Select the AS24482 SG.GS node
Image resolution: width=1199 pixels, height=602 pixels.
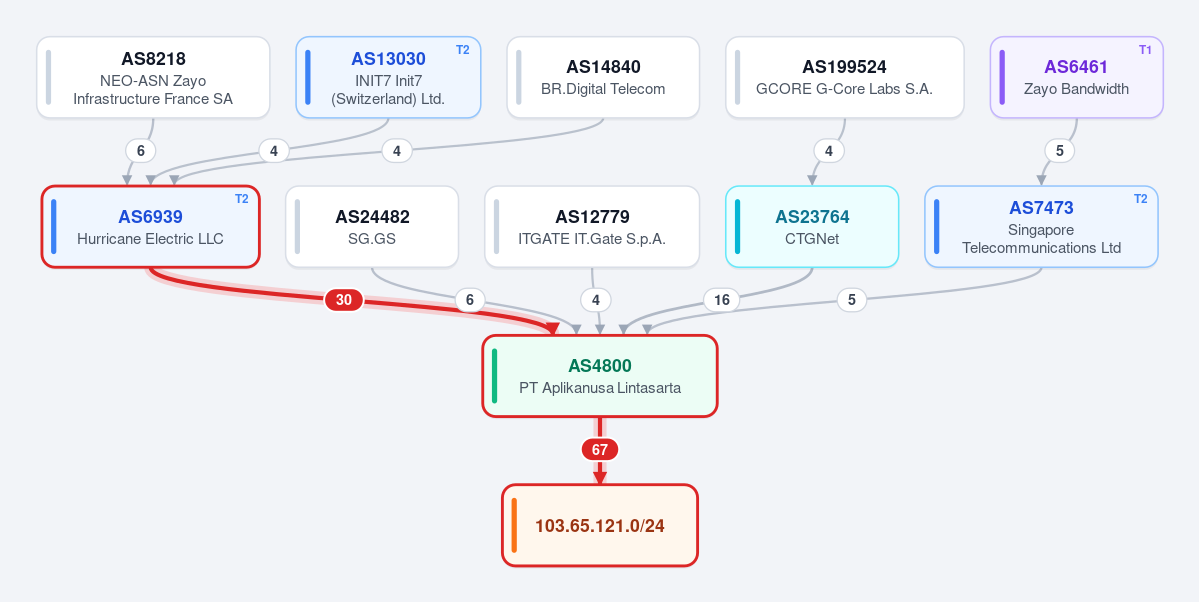(372, 226)
